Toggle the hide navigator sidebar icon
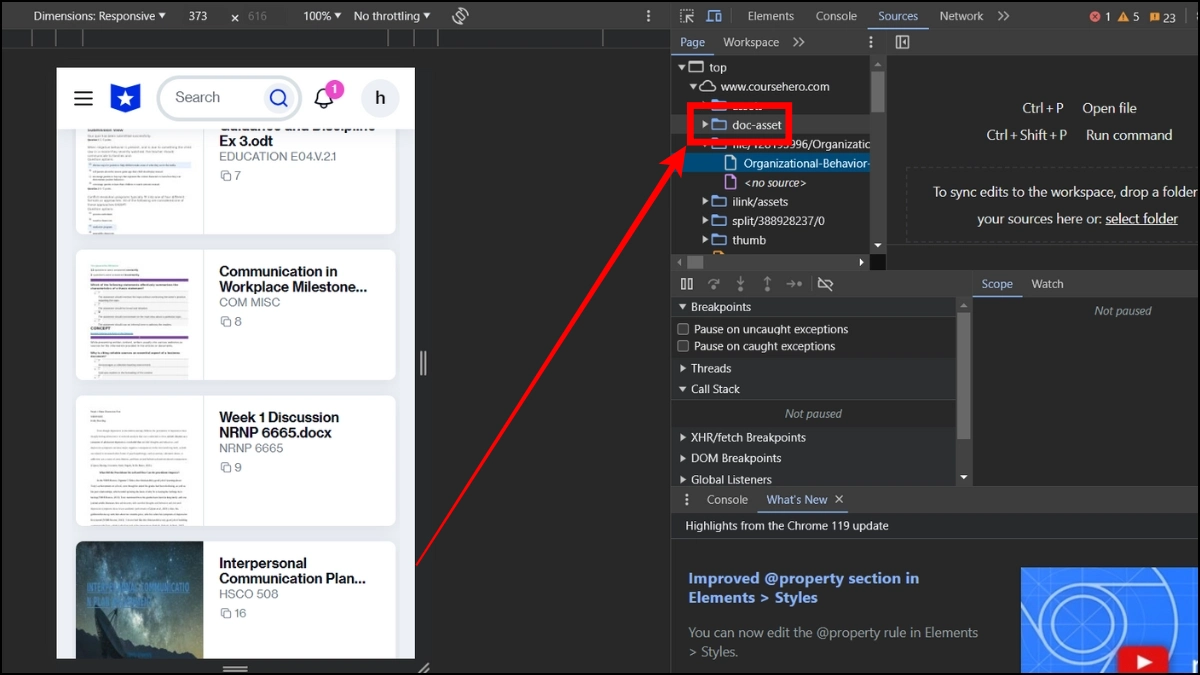Viewport: 1200px width, 675px height. (x=902, y=42)
